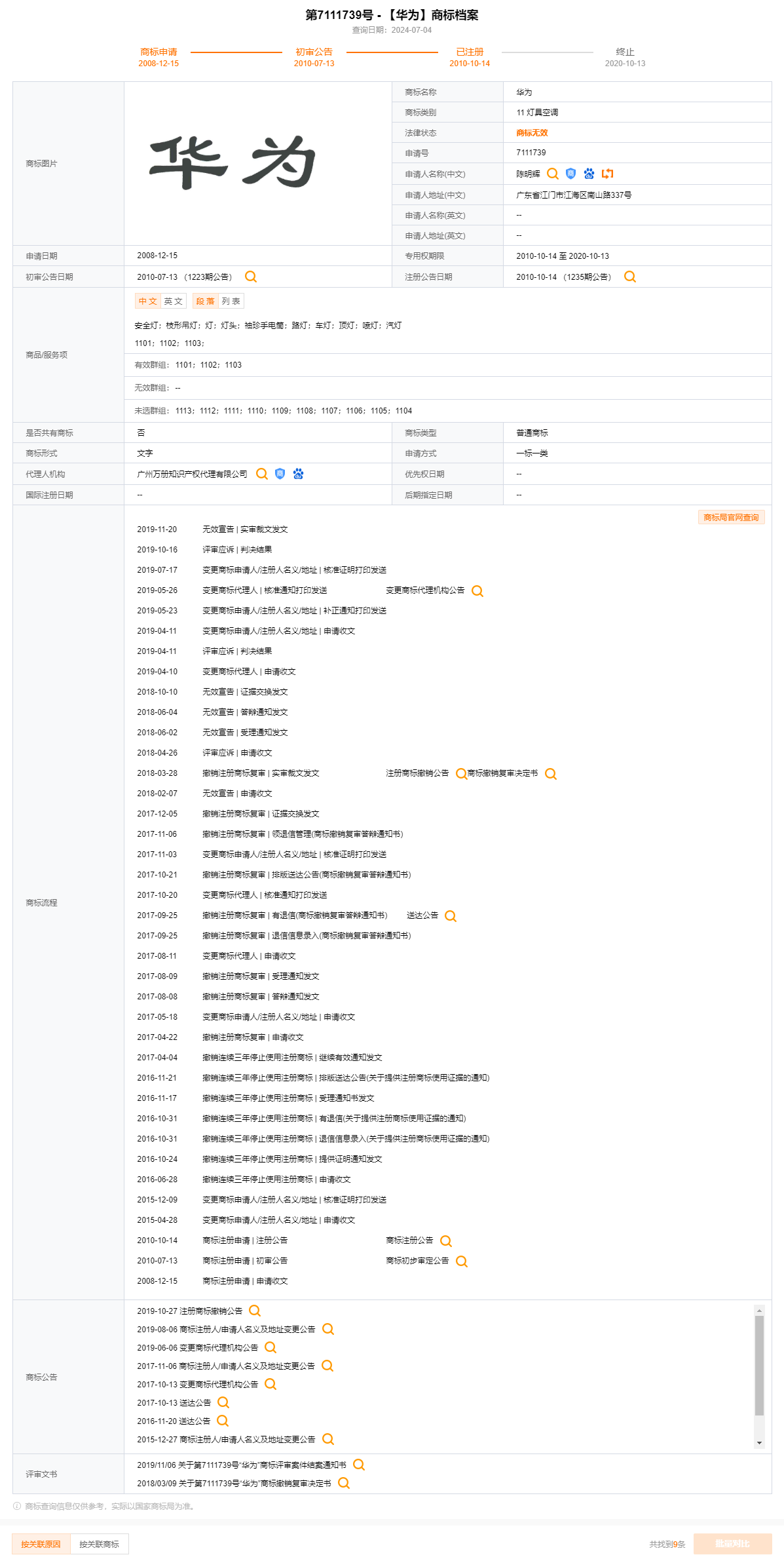
Task: Click the 2016-06-28 撤销连续三年停止使用 申请收文 row
Action: (244, 1180)
